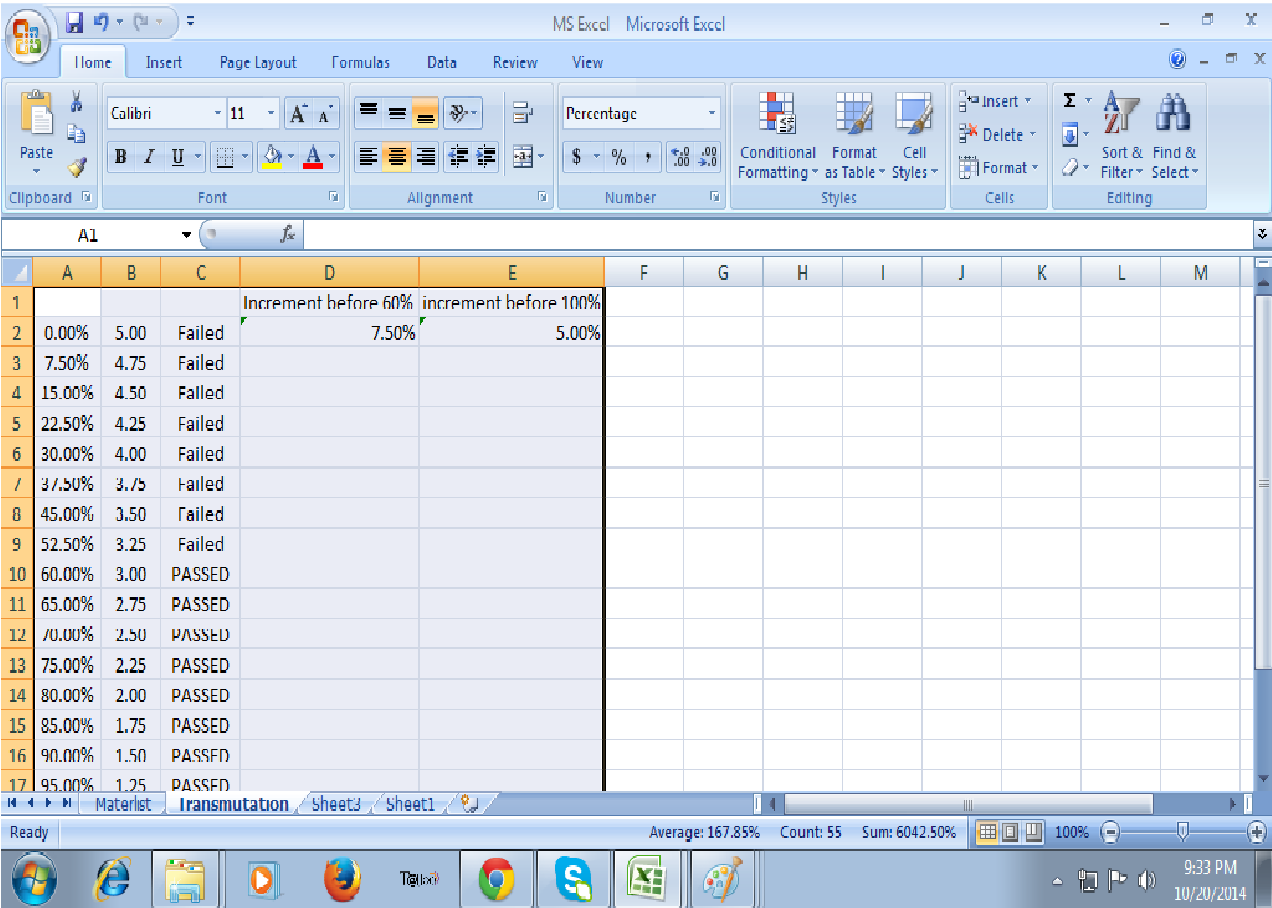Expand the Name Box dropdown arrow
The width and height of the screenshot is (1272, 908).
tap(186, 235)
